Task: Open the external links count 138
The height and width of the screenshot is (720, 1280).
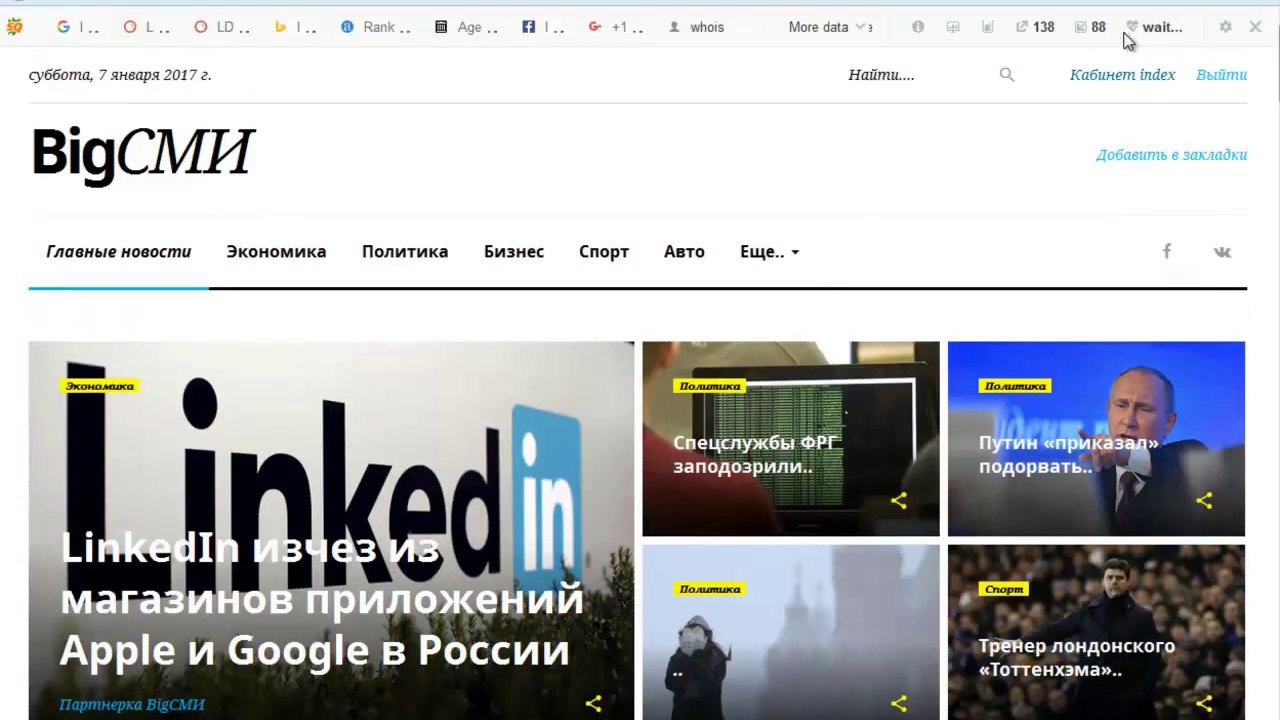Action: (x=1035, y=27)
